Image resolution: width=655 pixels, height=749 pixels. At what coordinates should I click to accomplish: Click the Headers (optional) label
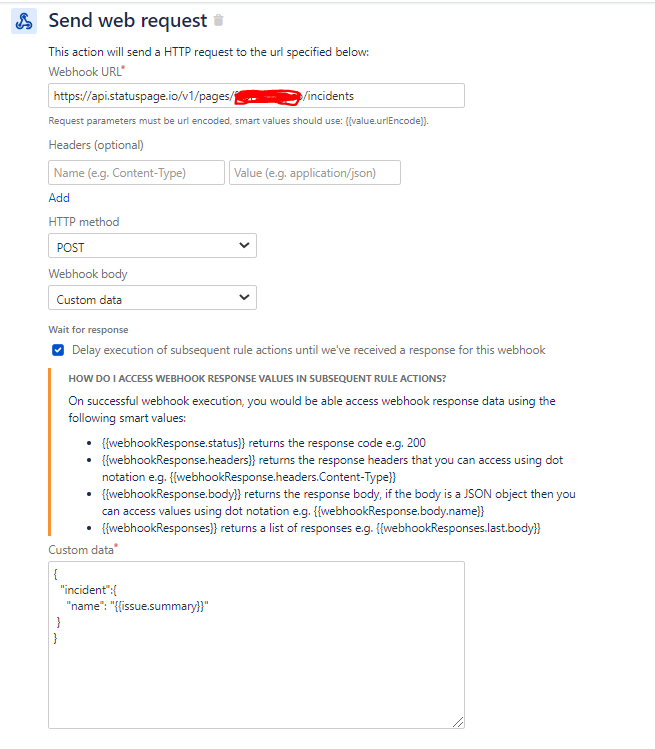pyautogui.click(x=96, y=145)
